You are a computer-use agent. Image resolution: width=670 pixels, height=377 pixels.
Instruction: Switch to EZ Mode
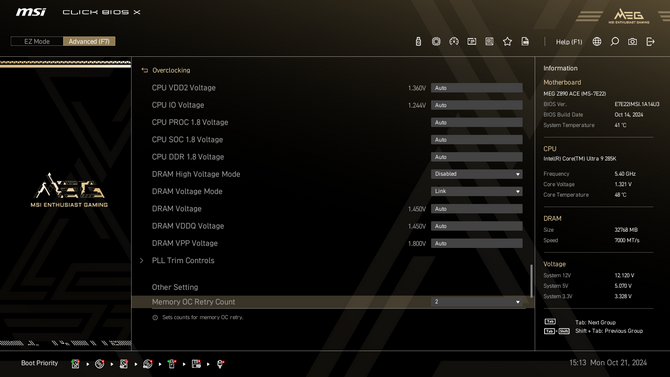point(37,41)
